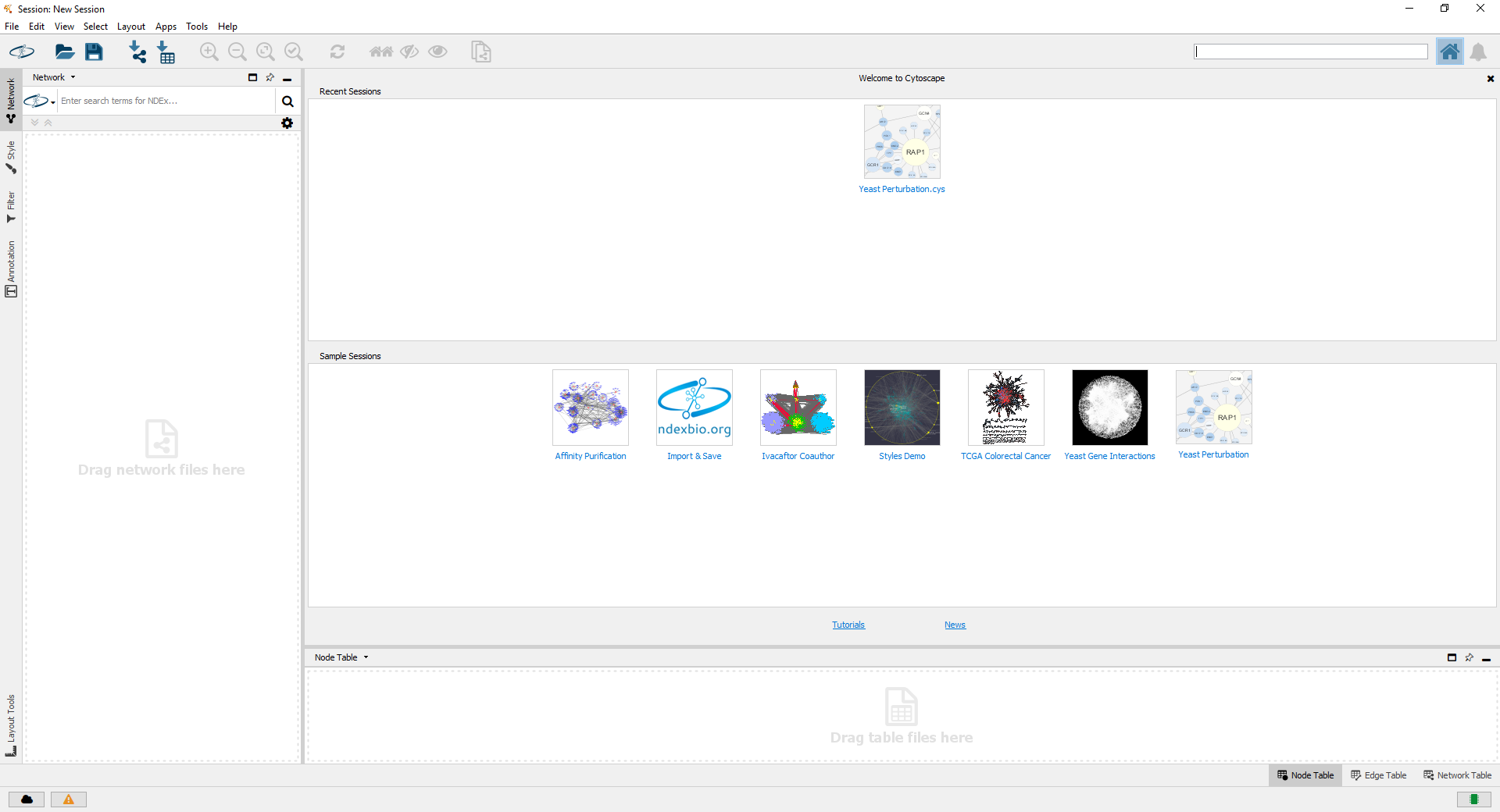Toggle the Show All Nodes eye icon
The height and width of the screenshot is (812, 1500).
[x=437, y=52]
